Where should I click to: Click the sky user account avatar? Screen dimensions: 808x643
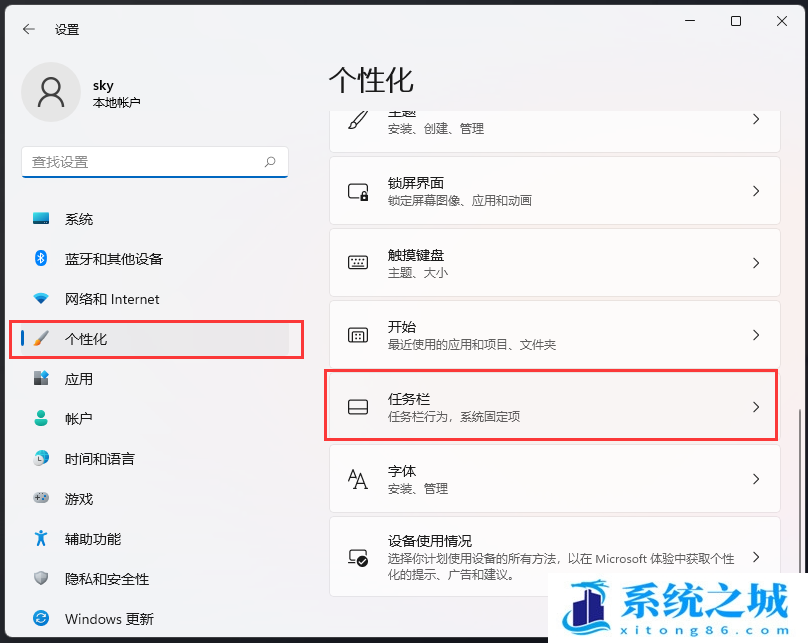pos(50,92)
